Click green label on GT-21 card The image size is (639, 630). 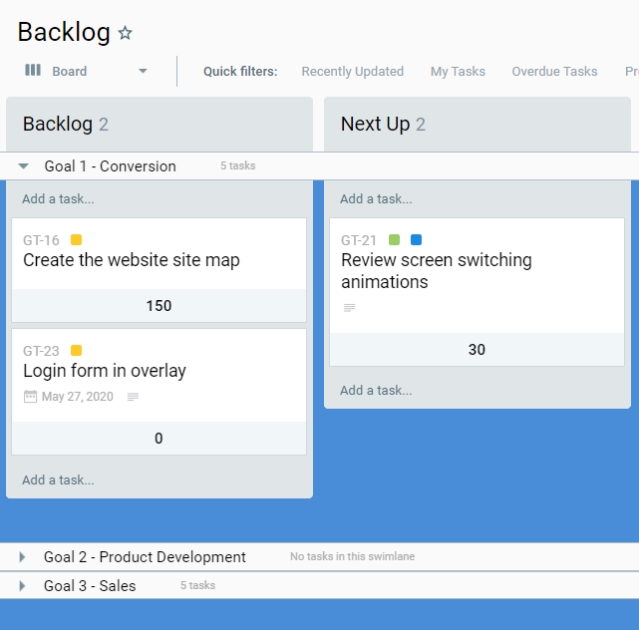[x=394, y=240]
